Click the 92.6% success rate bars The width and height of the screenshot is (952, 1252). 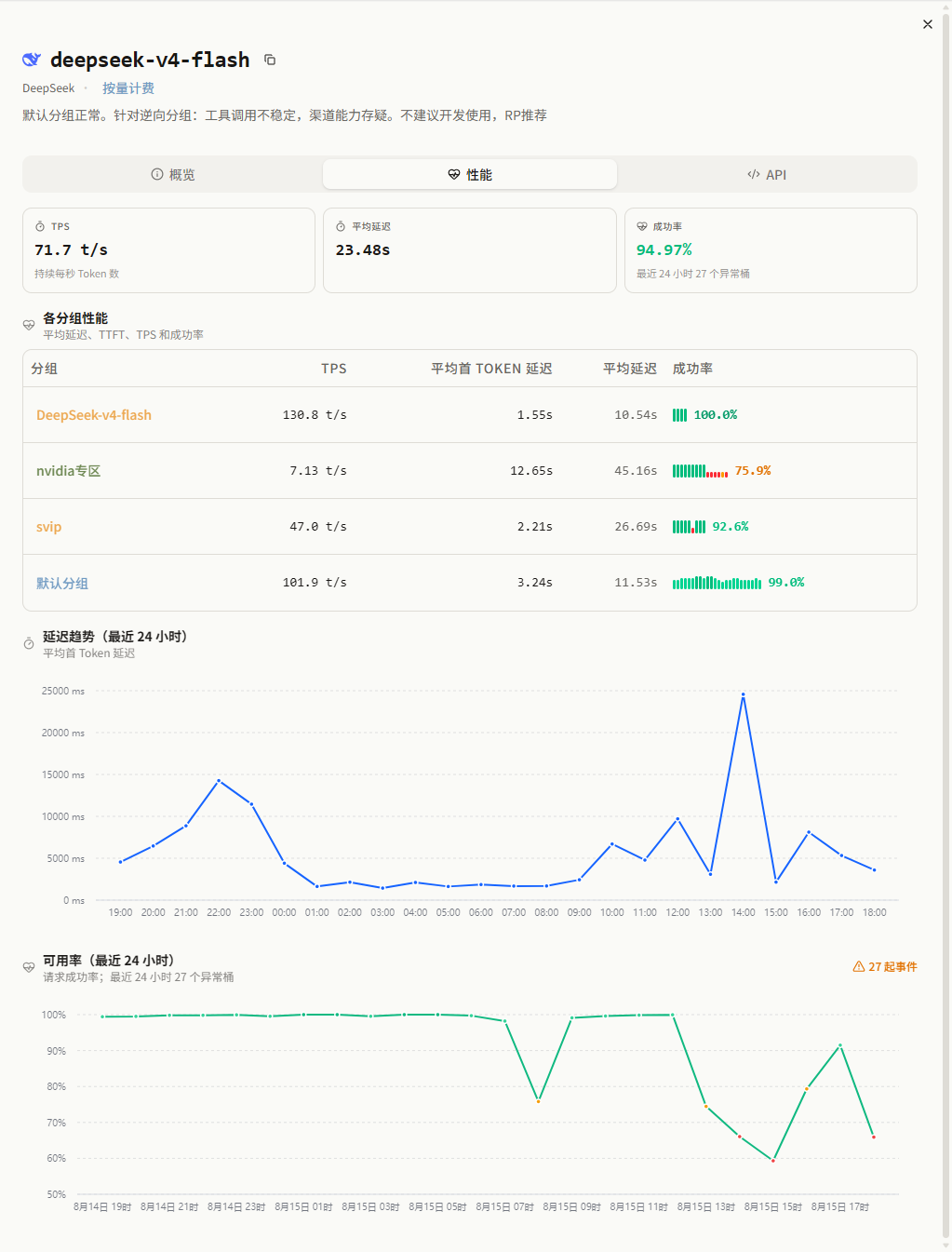click(x=689, y=527)
